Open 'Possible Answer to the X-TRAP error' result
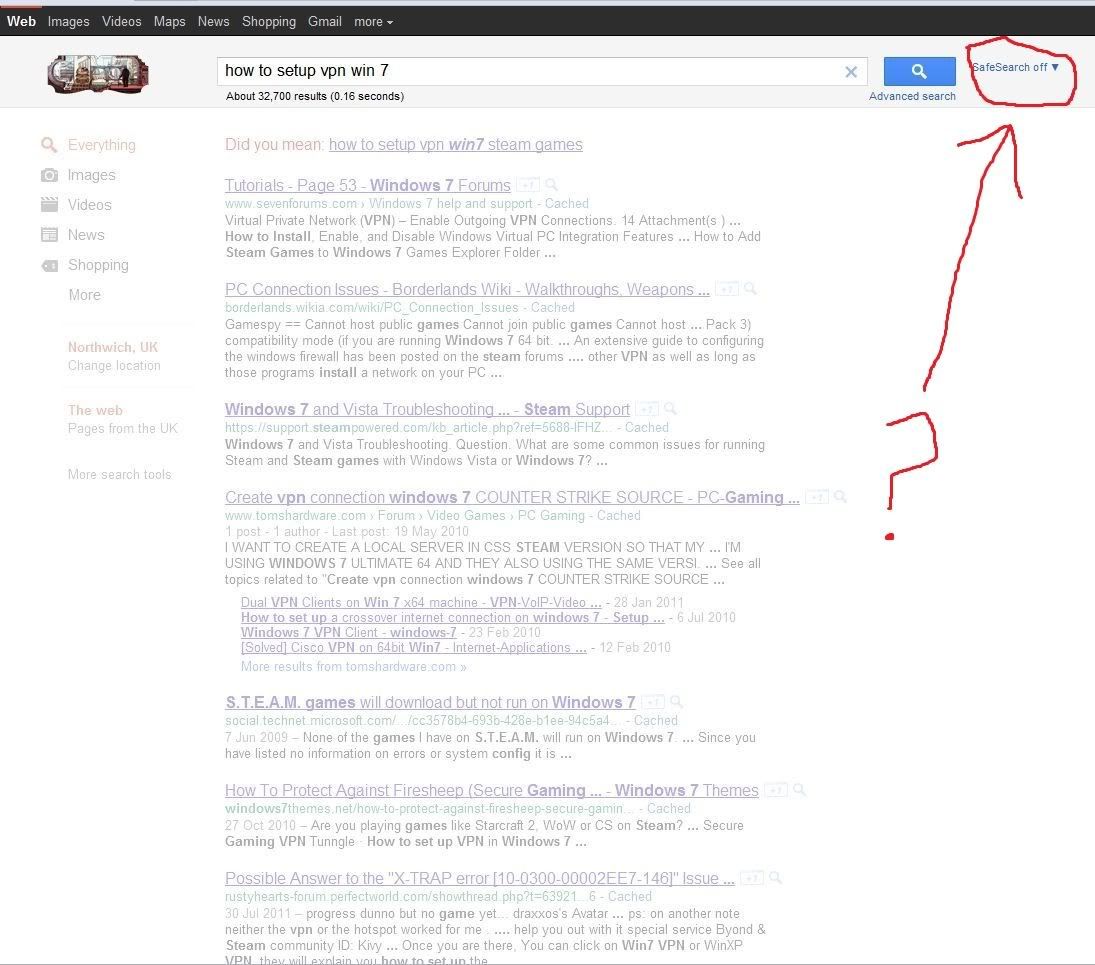The width and height of the screenshot is (1095, 965). pos(480,878)
